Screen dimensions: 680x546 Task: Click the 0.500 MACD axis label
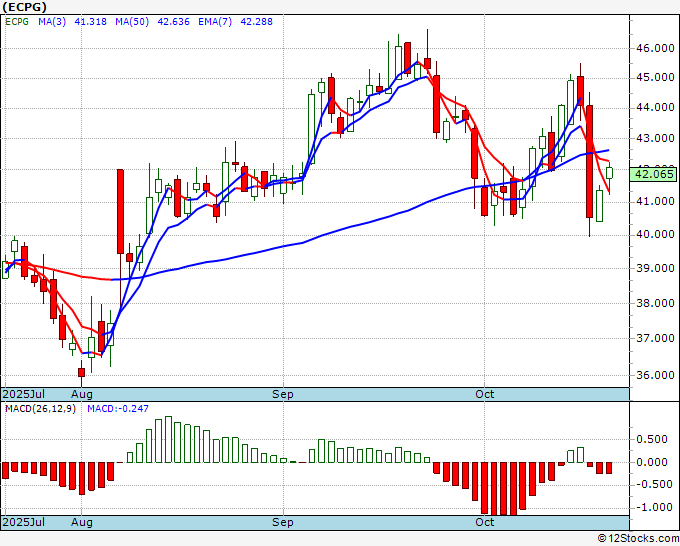pos(652,439)
